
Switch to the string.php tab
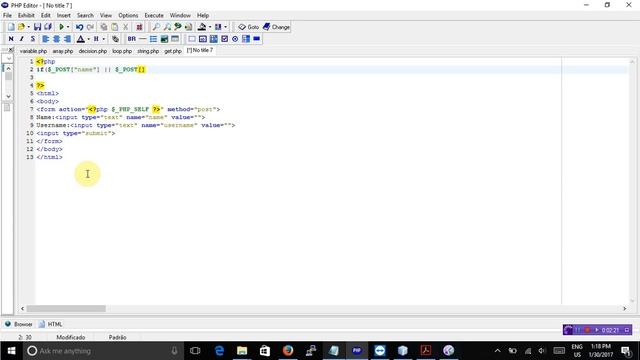pyautogui.click(x=148, y=51)
